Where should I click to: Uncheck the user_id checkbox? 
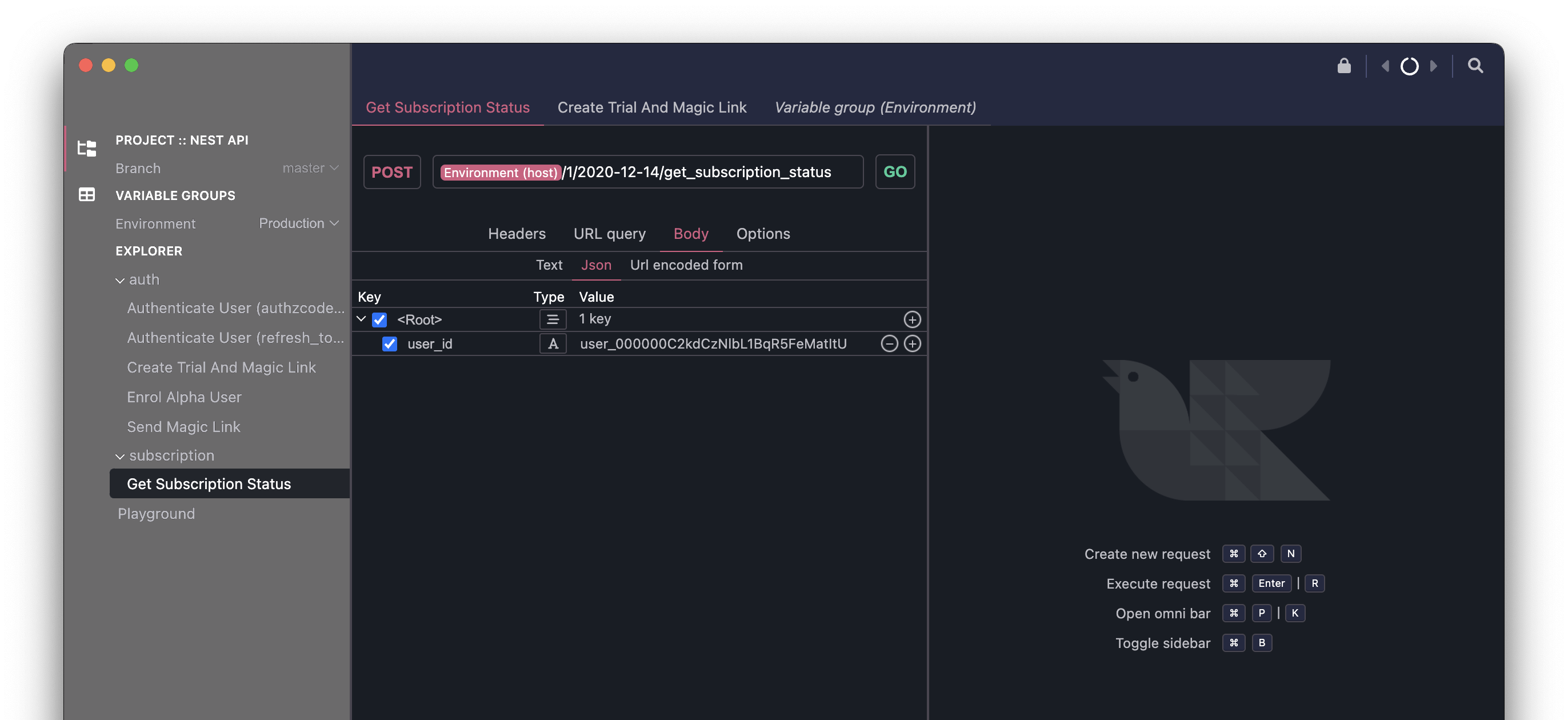tap(390, 343)
